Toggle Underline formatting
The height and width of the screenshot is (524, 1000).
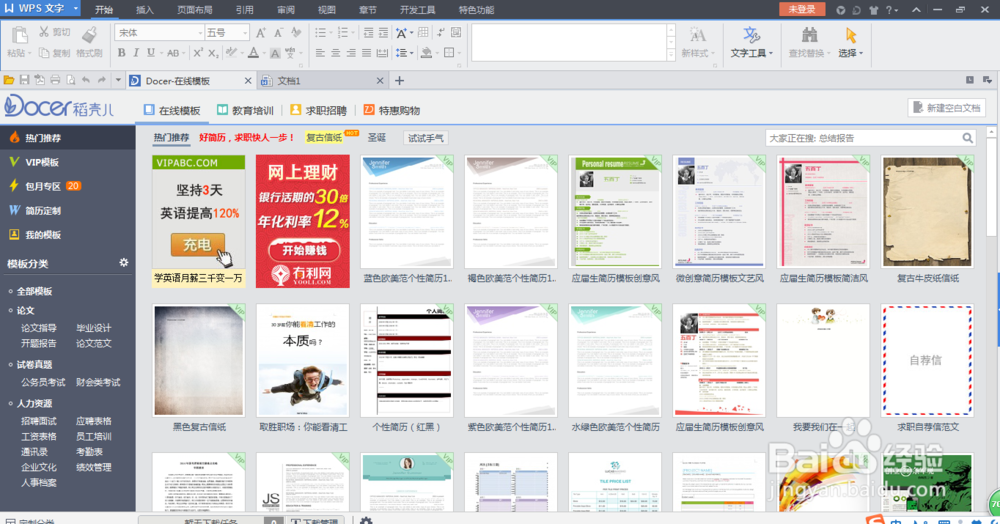[x=151, y=53]
